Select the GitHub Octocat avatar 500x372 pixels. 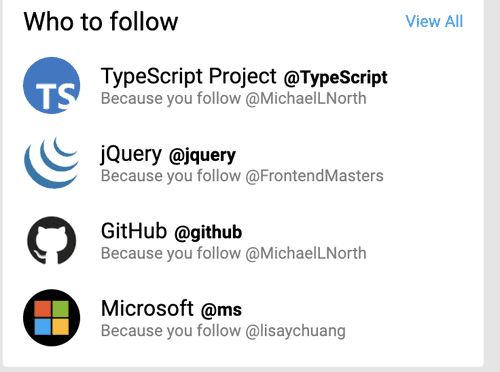[52, 240]
